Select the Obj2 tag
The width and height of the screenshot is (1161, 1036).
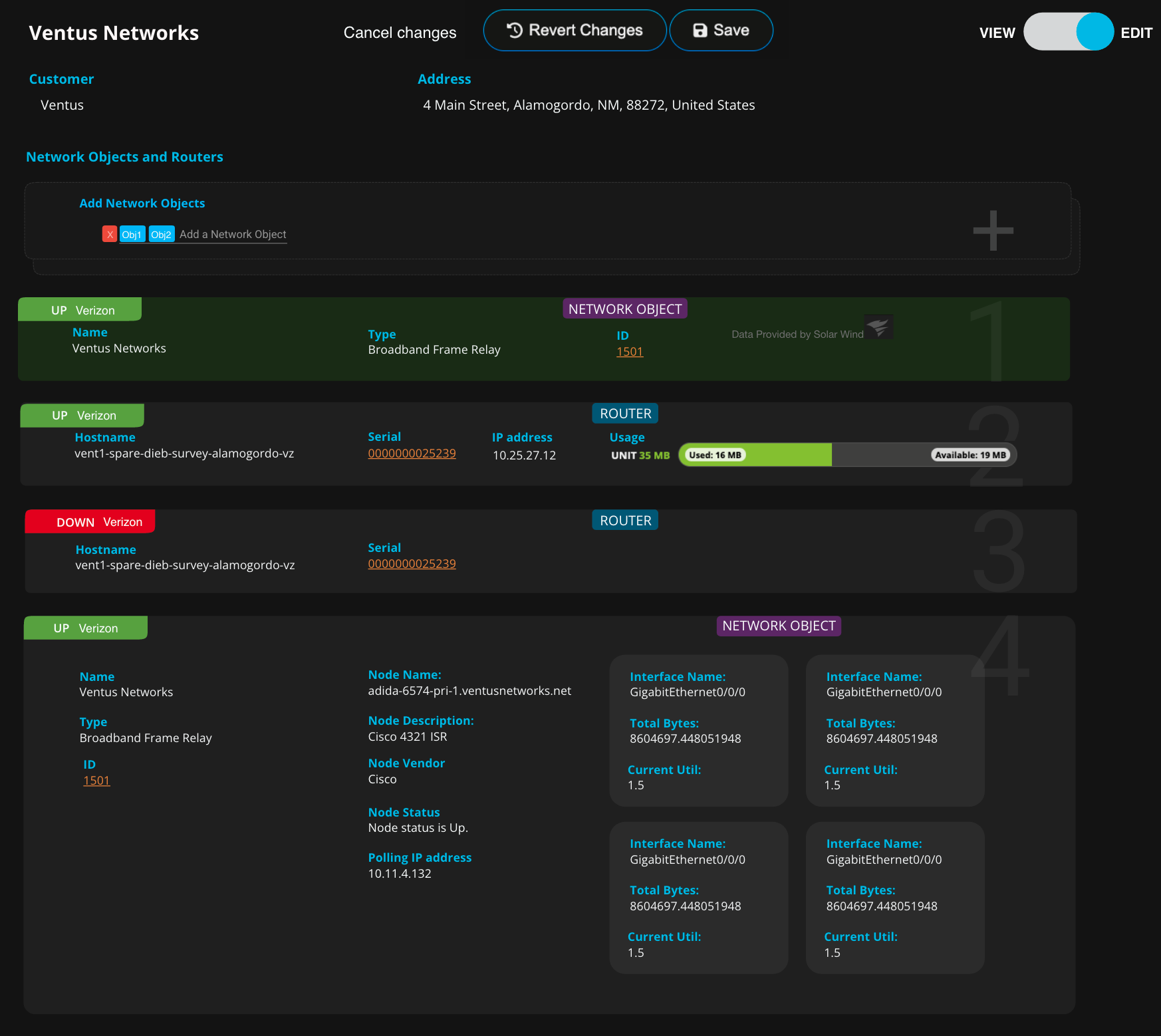(161, 234)
